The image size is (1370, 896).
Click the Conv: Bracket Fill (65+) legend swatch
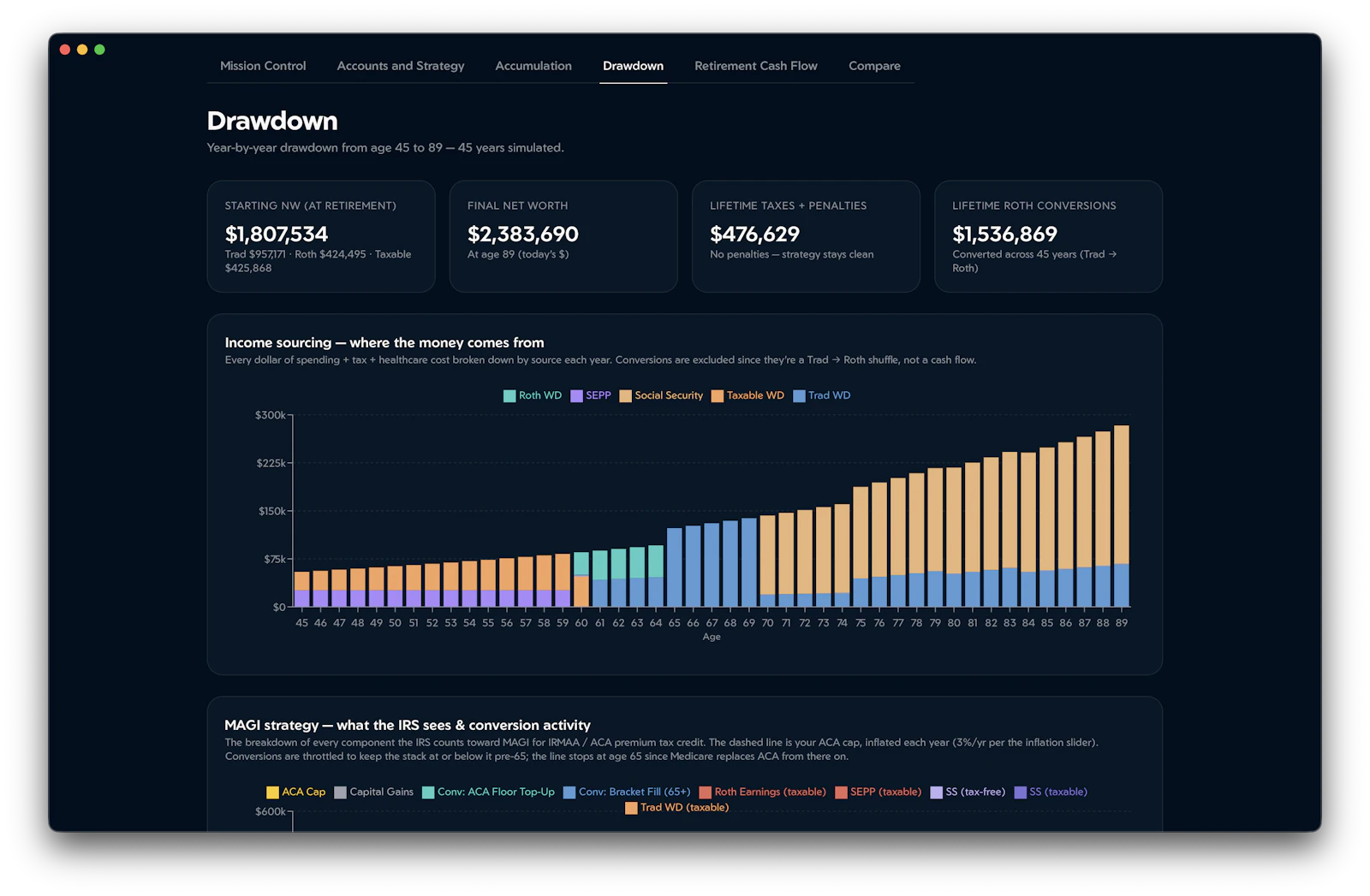[x=569, y=792]
